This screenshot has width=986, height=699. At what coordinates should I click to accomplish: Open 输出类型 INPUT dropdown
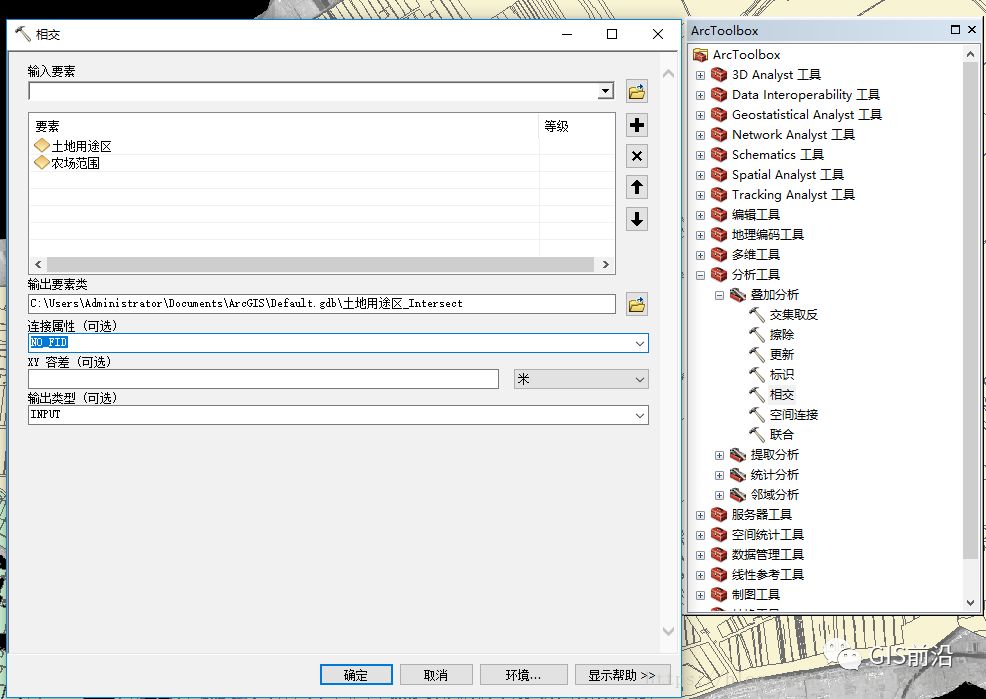pyautogui.click(x=640, y=415)
